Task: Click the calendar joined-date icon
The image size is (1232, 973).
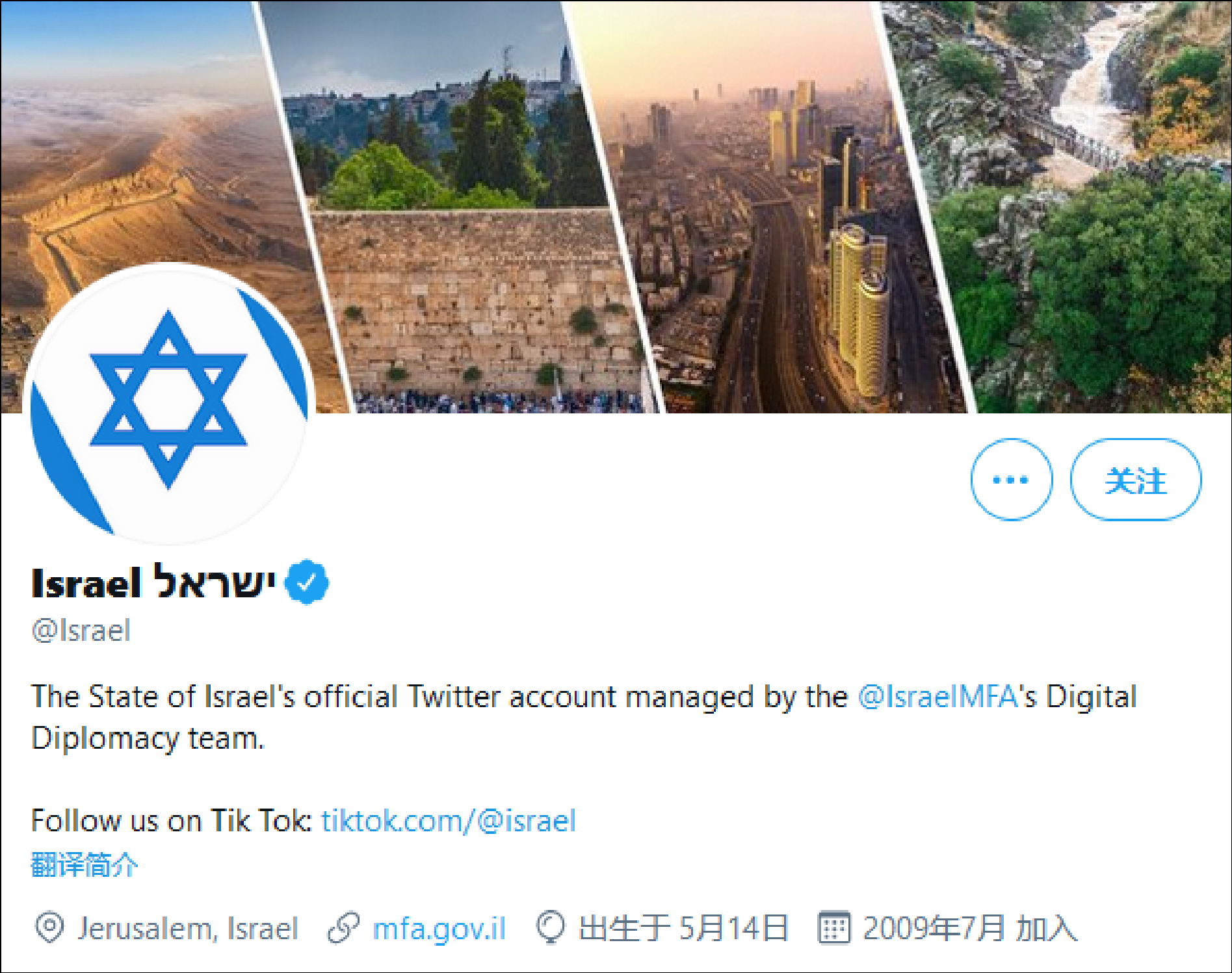Action: (x=833, y=928)
